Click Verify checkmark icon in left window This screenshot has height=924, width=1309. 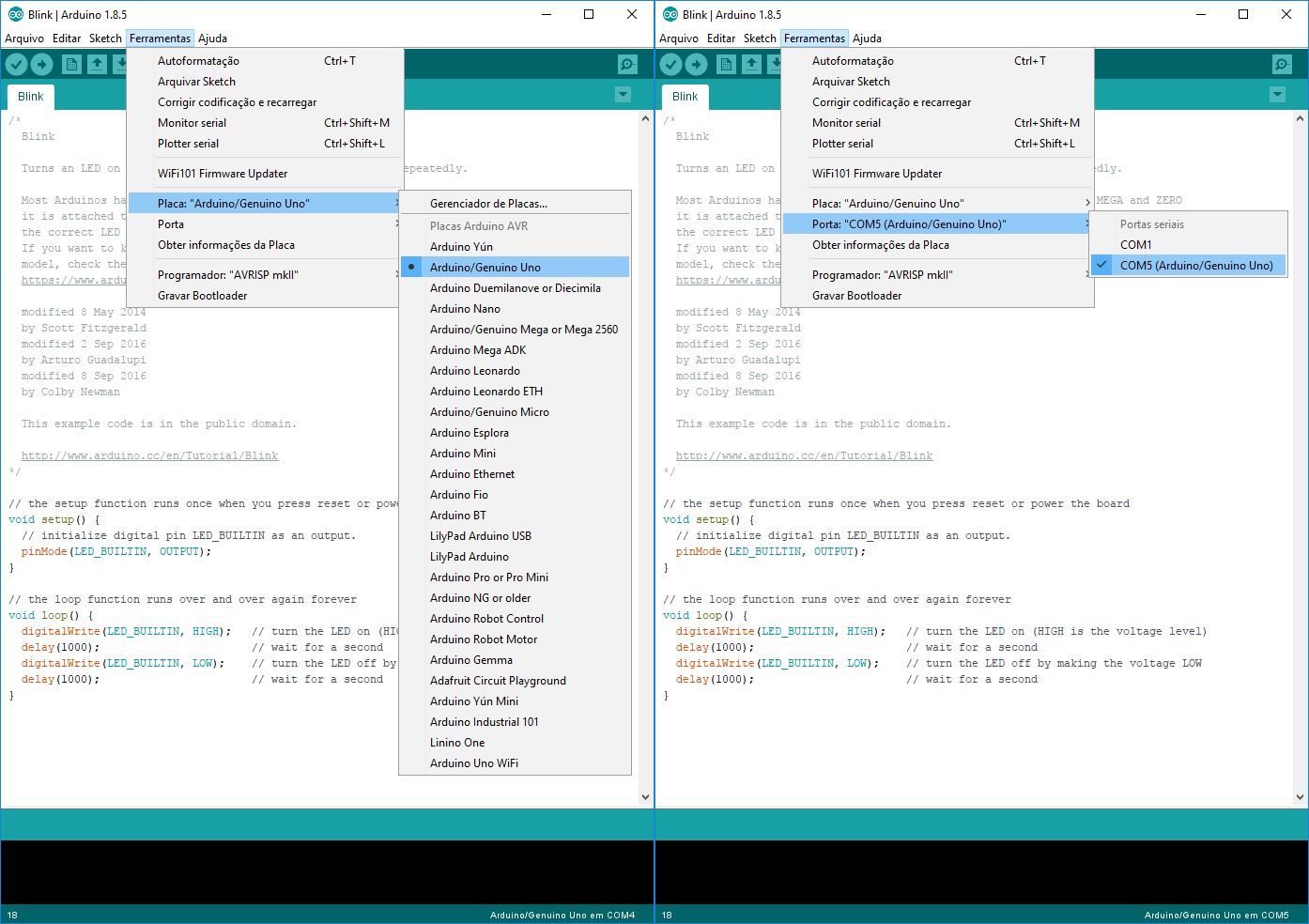(x=16, y=64)
